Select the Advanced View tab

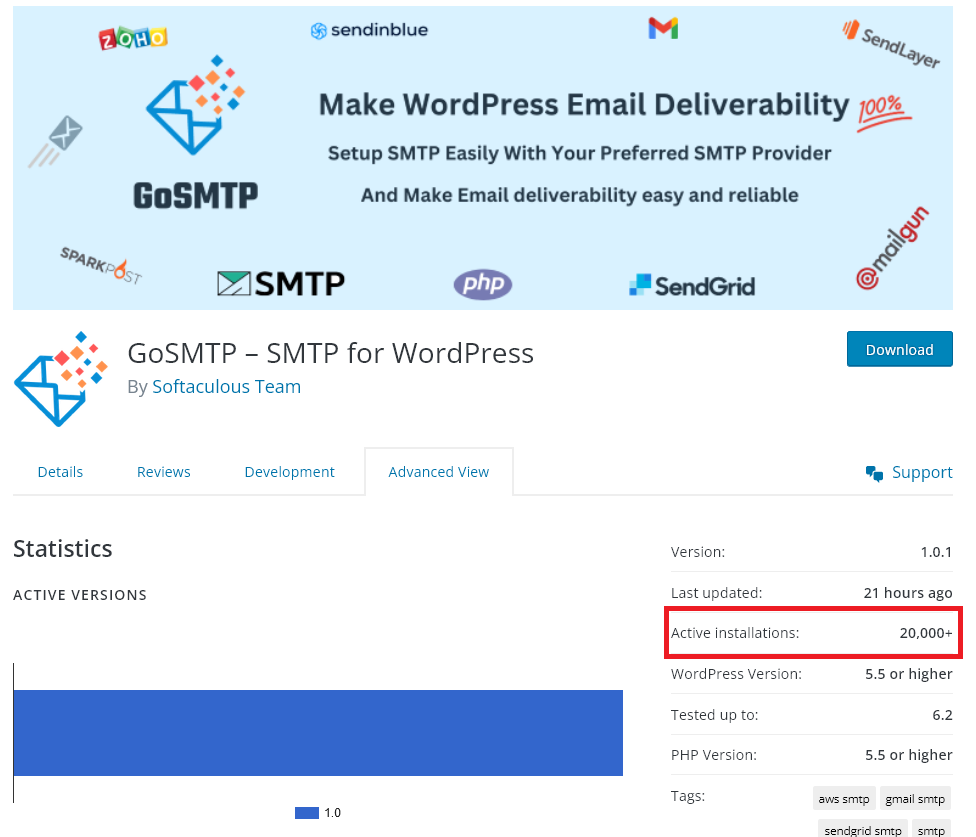click(x=438, y=472)
